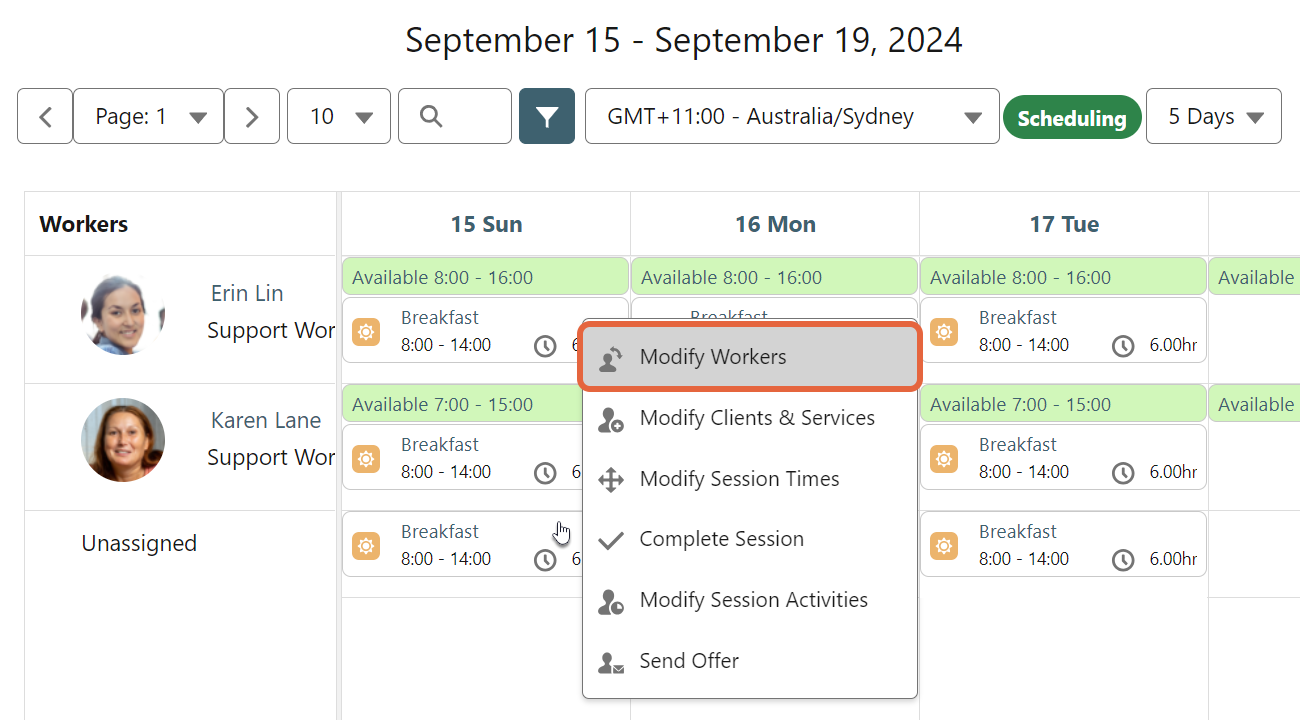The image size is (1300, 720).
Task: Click the crosshair icon beside Modify Session Times
Action: pyautogui.click(x=610, y=478)
